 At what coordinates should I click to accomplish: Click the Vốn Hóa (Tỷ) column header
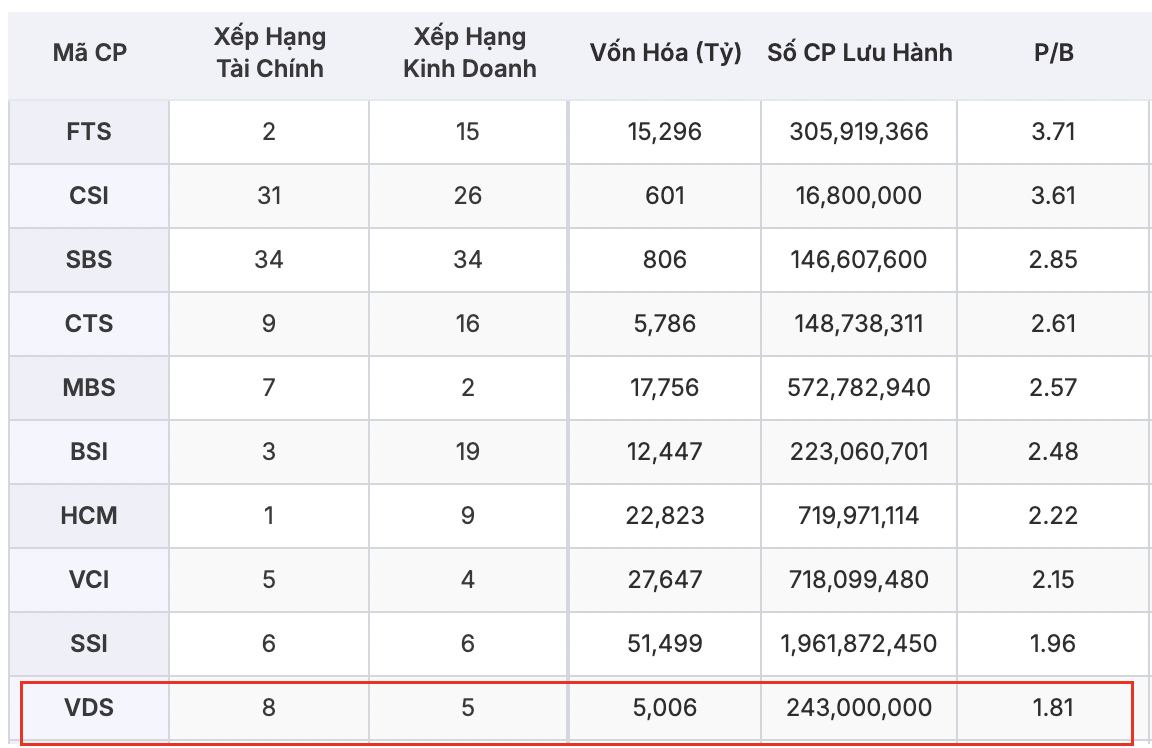pos(666,53)
